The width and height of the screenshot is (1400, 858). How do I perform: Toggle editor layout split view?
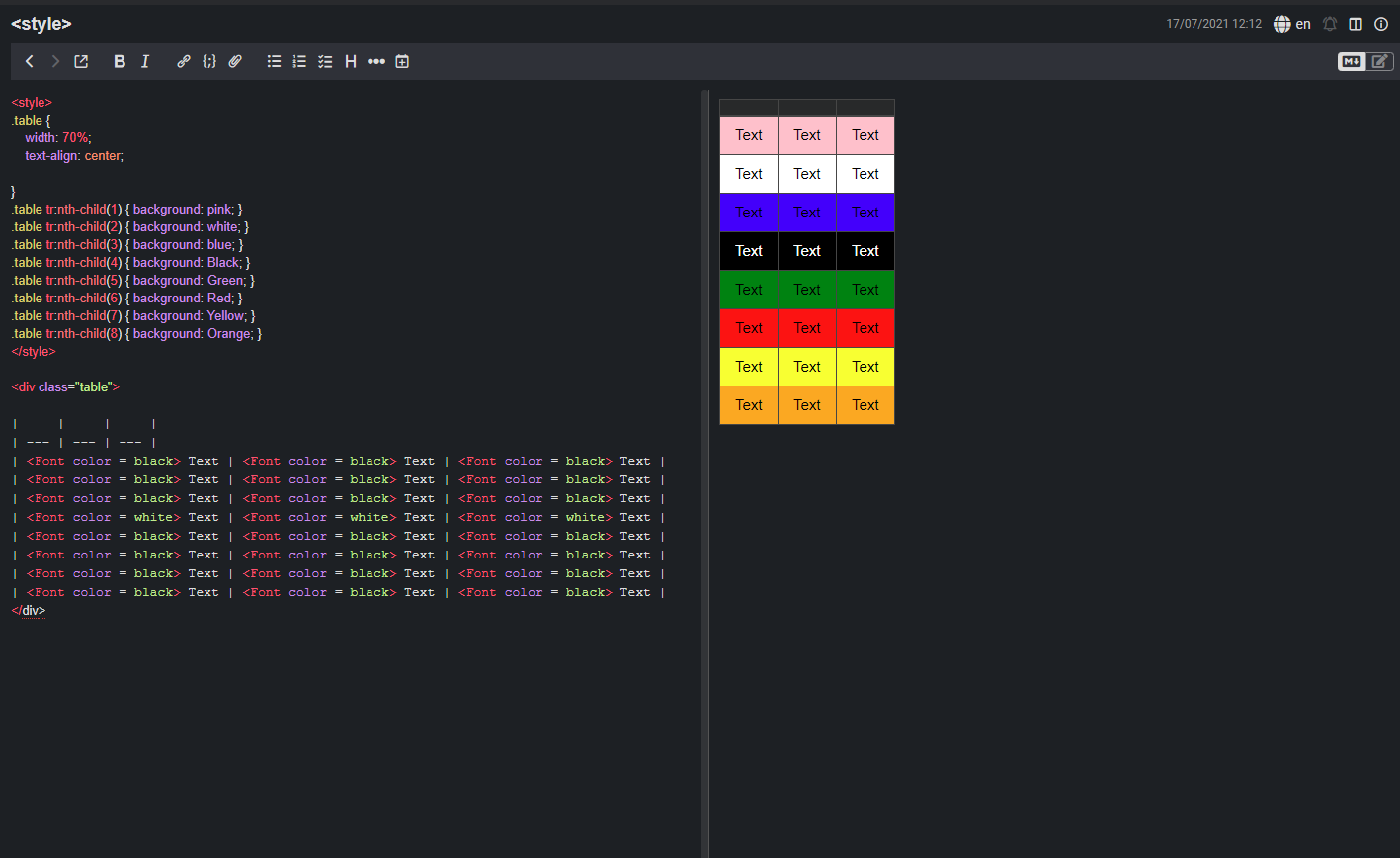1356,24
